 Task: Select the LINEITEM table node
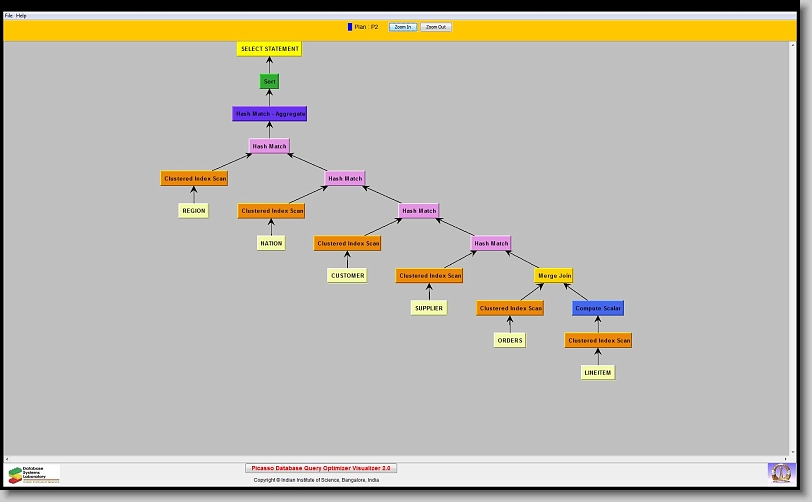point(598,372)
